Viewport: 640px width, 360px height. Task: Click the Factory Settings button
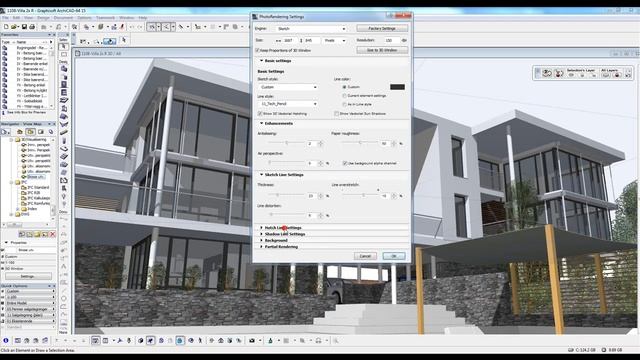pyautogui.click(x=382, y=28)
